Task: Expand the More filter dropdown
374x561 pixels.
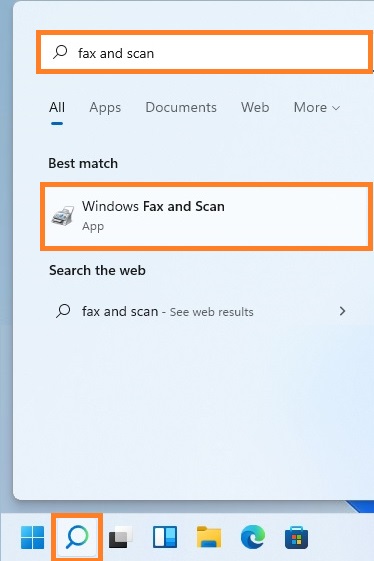Action: 316,107
